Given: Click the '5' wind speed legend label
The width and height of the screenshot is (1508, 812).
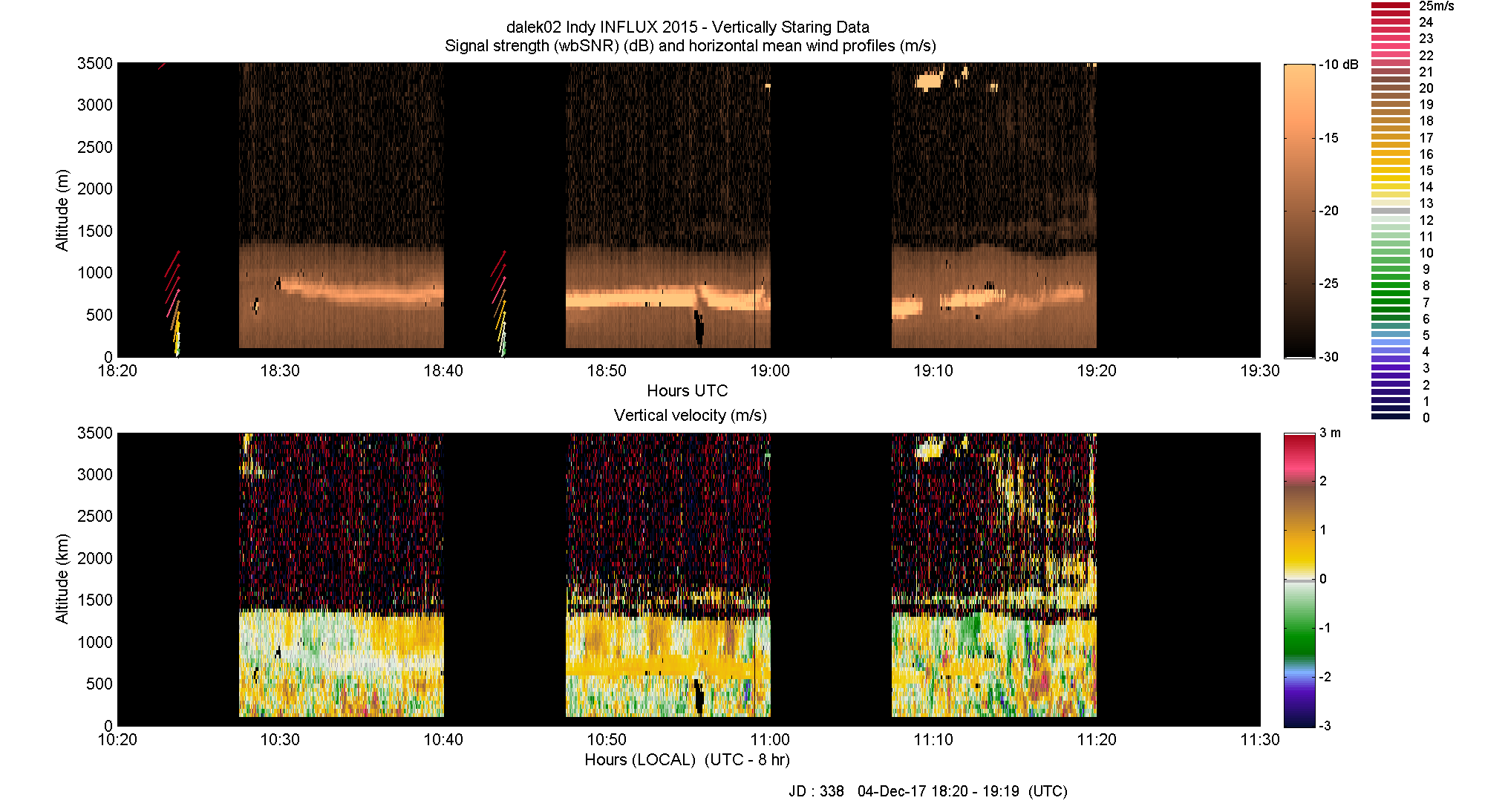Looking at the screenshot, I should pos(1426,335).
